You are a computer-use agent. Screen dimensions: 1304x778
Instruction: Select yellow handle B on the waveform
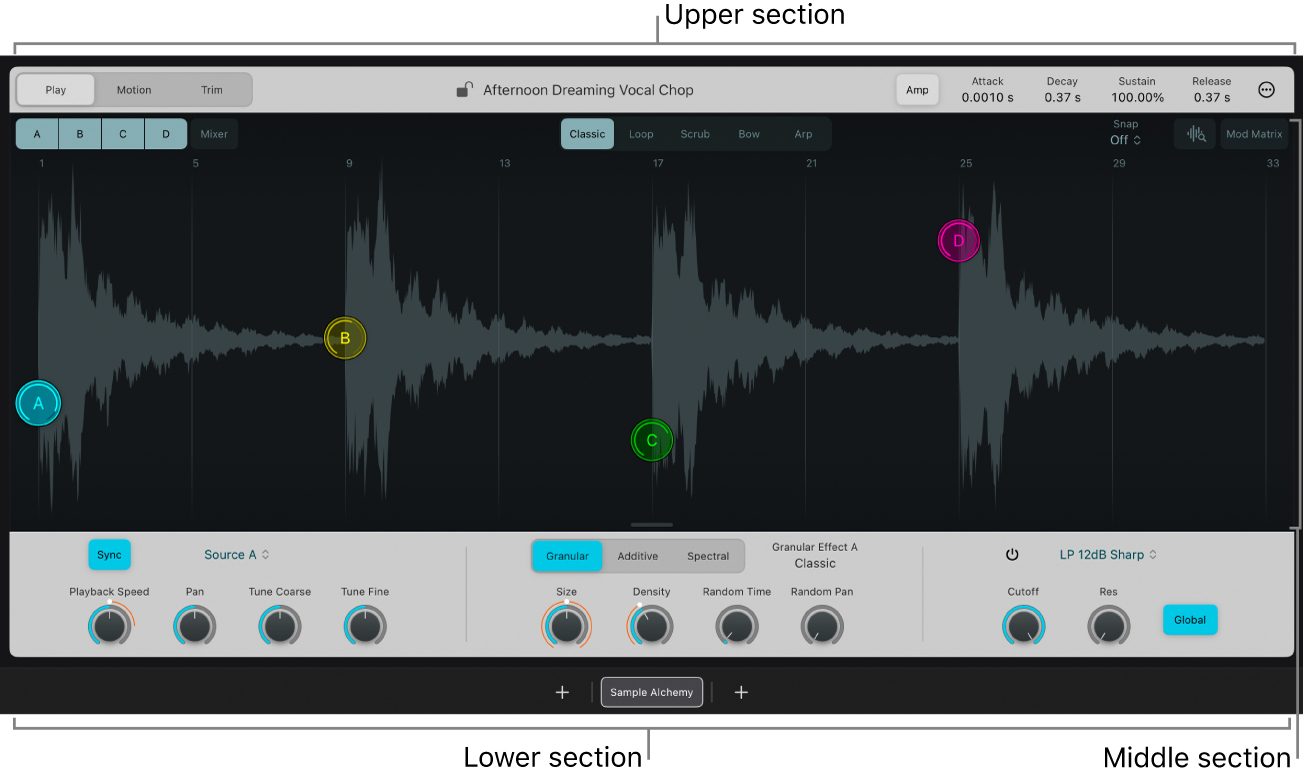[x=345, y=337]
